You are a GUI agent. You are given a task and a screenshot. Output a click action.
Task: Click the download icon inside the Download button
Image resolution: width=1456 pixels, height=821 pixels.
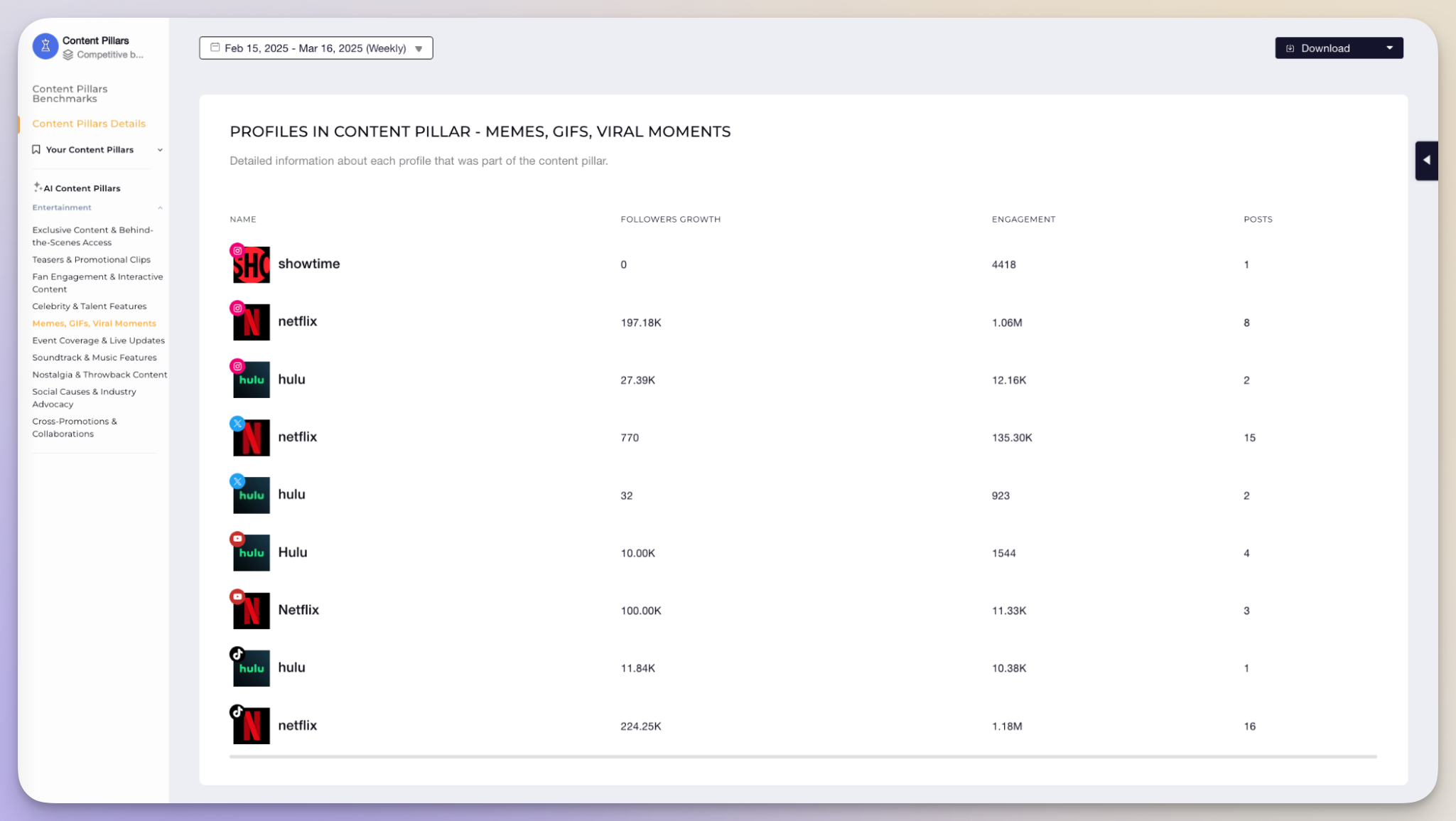click(1290, 48)
